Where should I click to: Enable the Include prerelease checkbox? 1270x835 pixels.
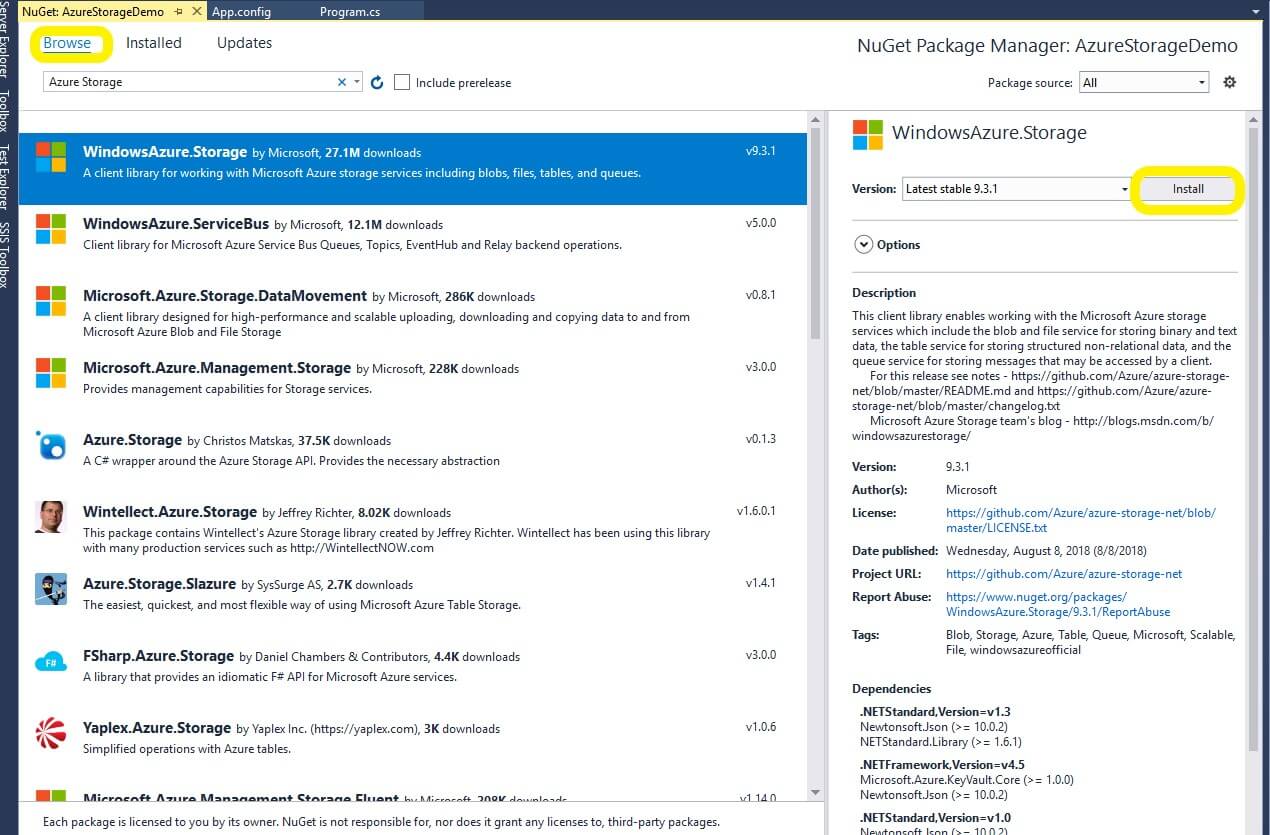402,82
